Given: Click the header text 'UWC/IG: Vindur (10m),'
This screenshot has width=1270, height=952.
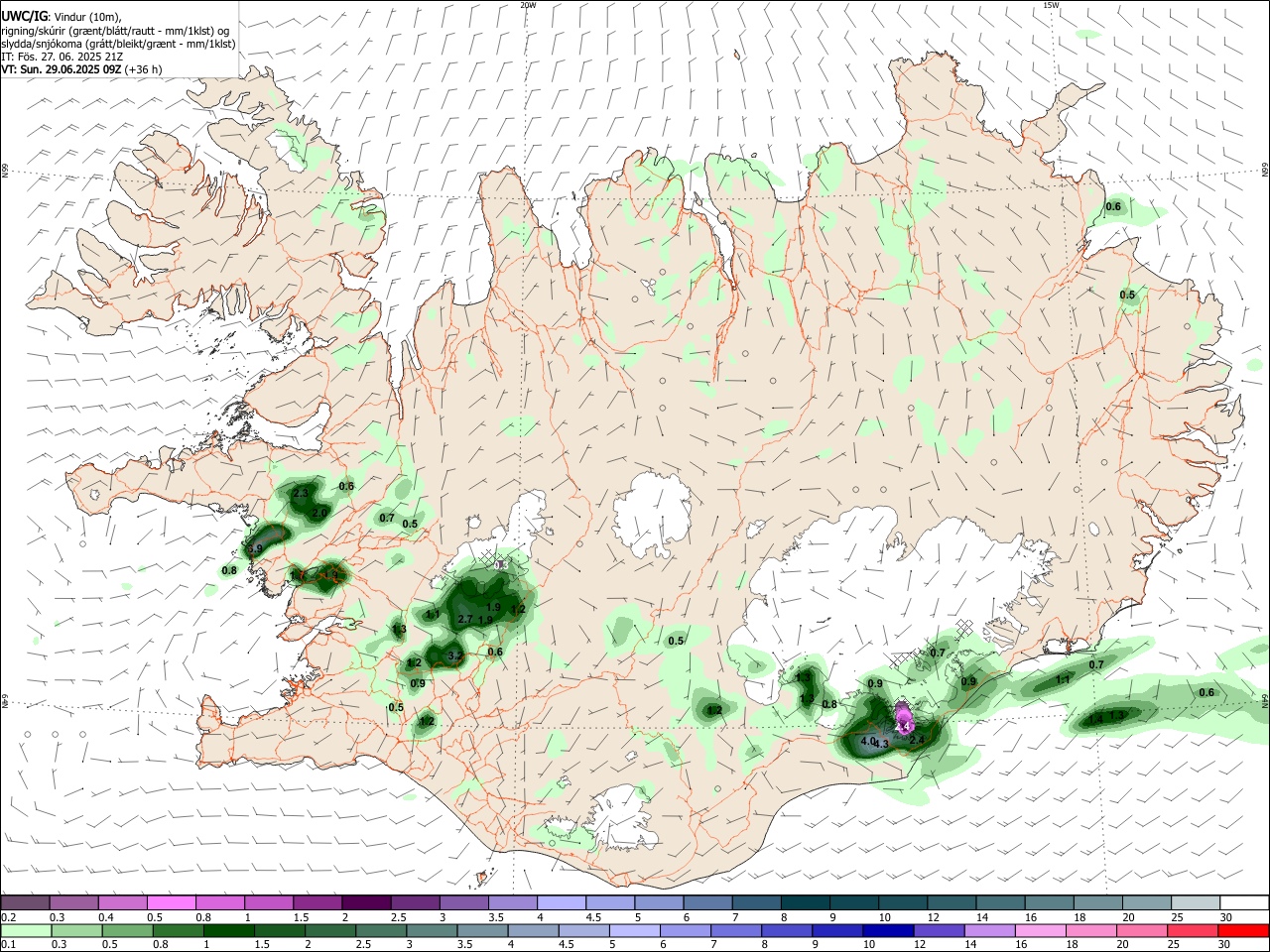Looking at the screenshot, I should [x=62, y=16].
